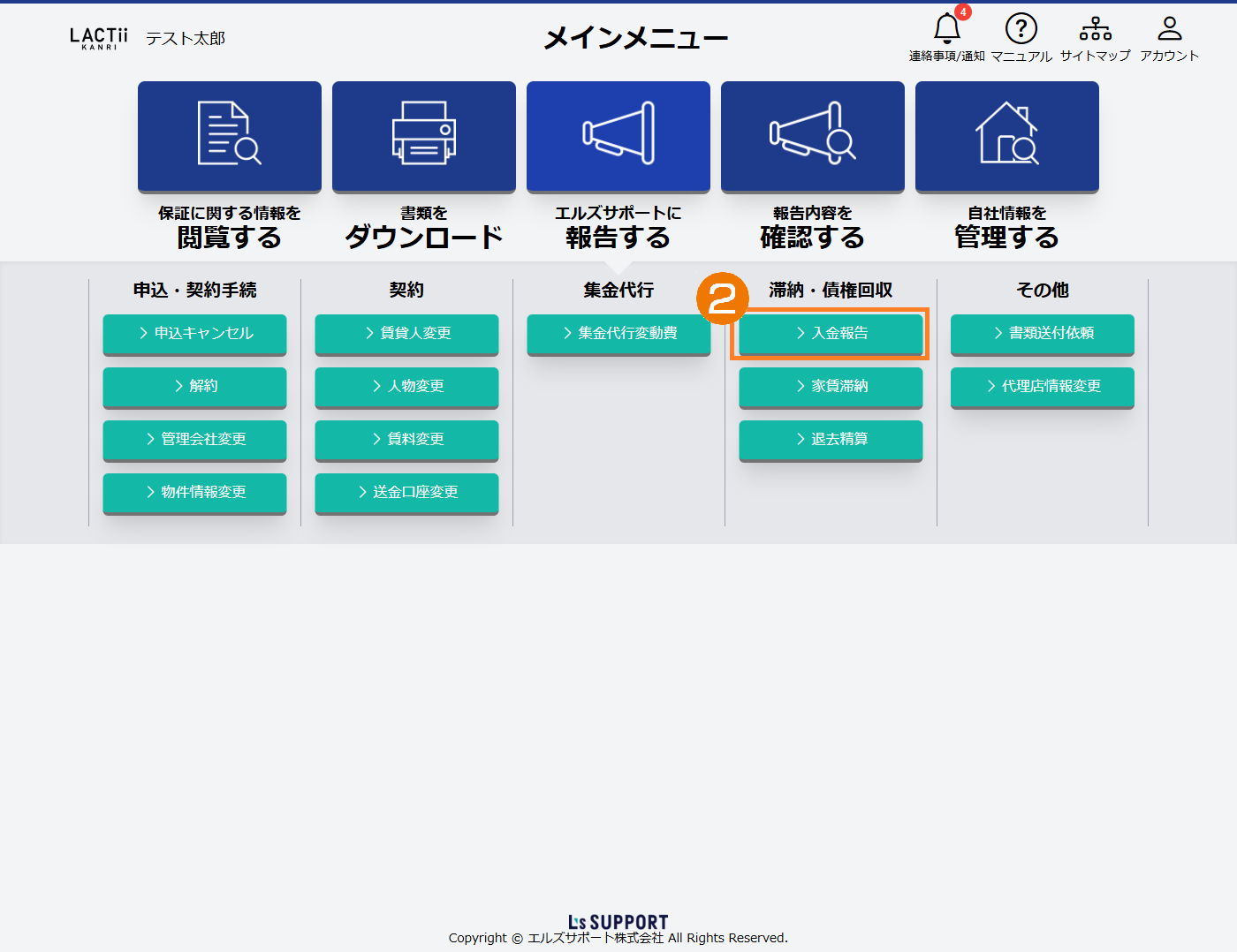The height and width of the screenshot is (952, 1237).
Task: Select 管理会社変更 option
Action: [x=194, y=440]
